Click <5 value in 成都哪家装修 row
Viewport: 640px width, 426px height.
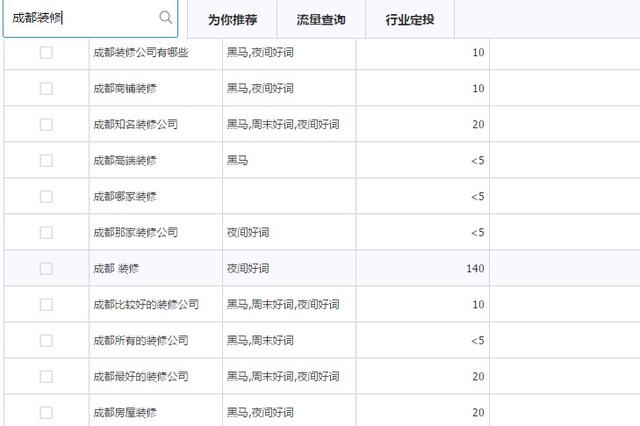478,197
